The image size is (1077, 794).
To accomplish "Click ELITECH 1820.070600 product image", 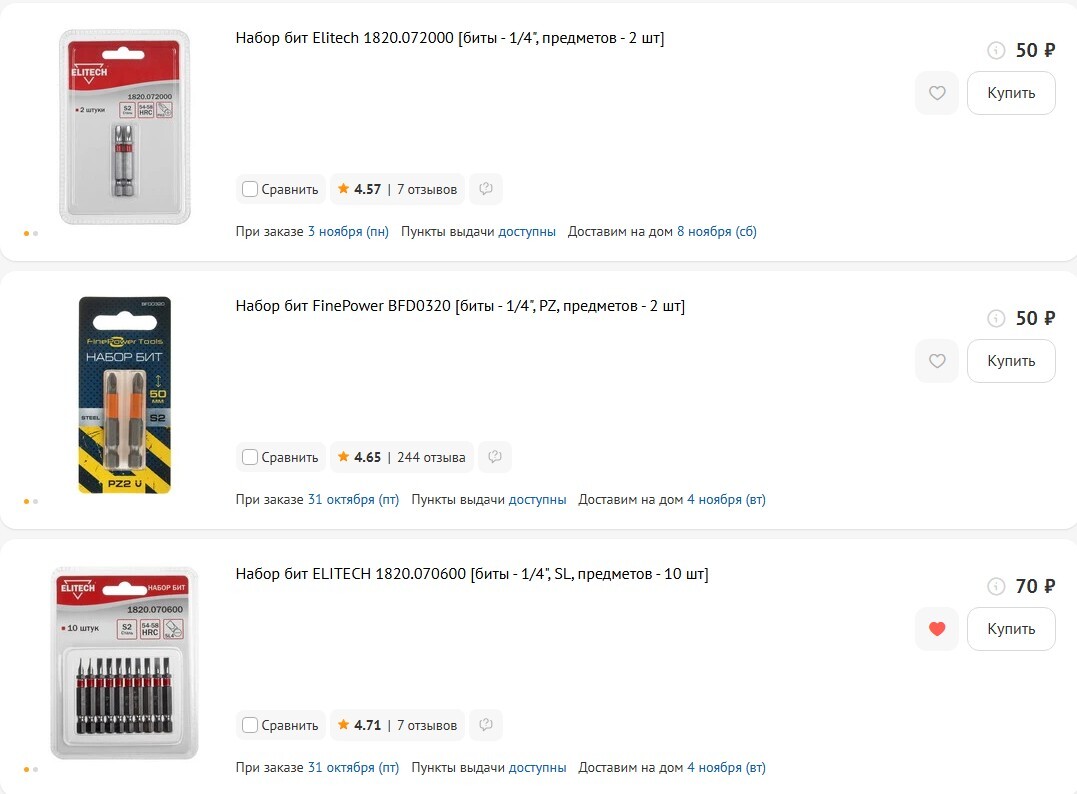I will click(124, 663).
